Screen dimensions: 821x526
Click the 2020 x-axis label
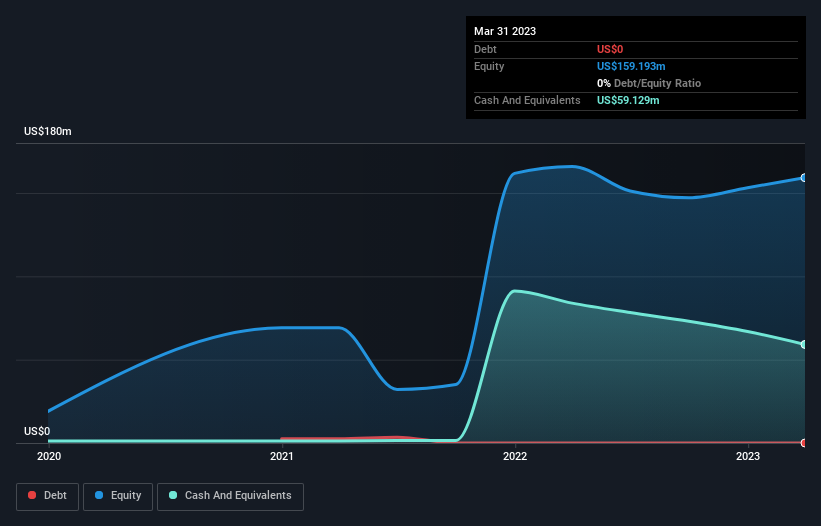point(49,456)
